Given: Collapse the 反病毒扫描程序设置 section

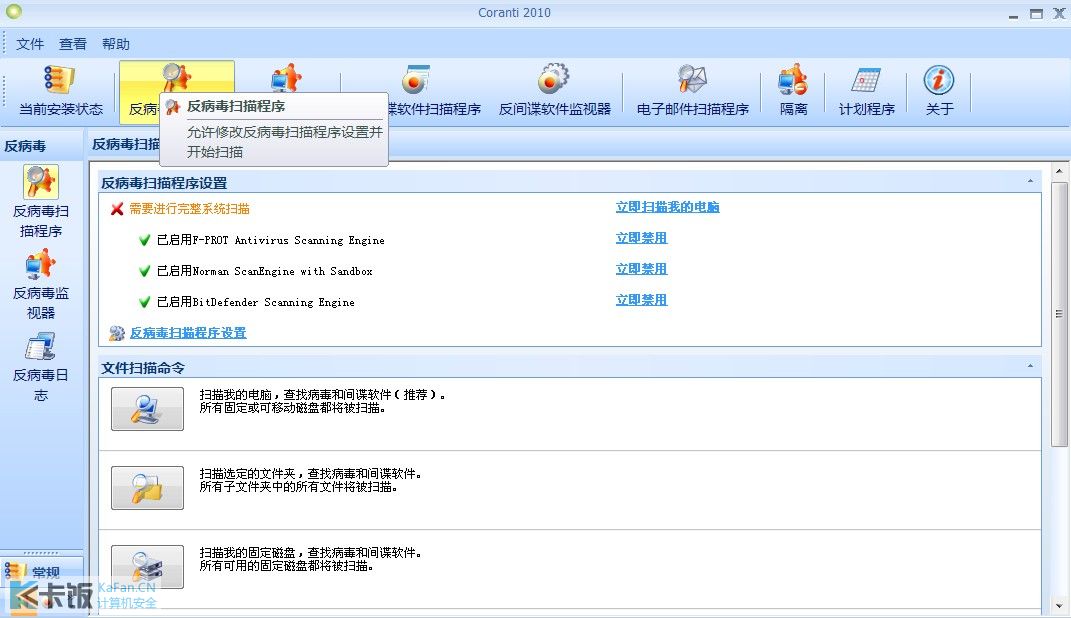Looking at the screenshot, I should [1030, 181].
